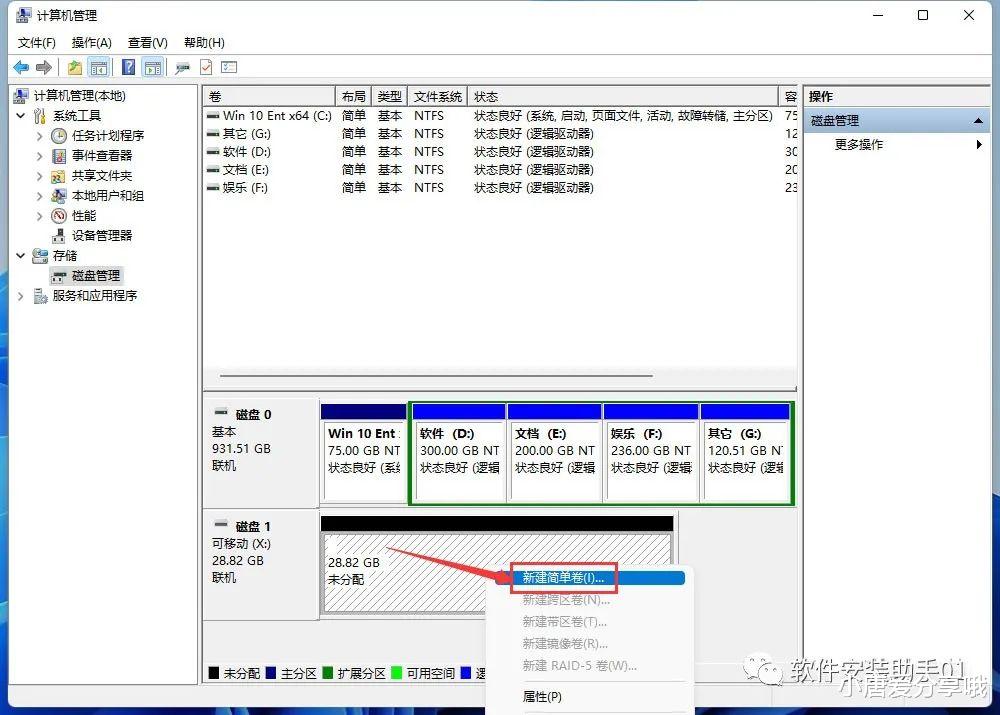
Task: Click the 布局 column header
Action: point(353,96)
